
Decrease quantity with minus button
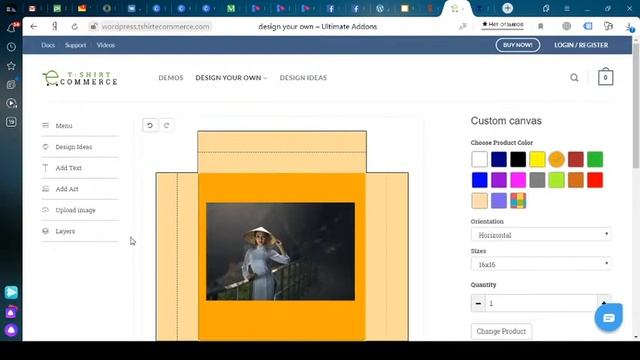[x=478, y=303]
